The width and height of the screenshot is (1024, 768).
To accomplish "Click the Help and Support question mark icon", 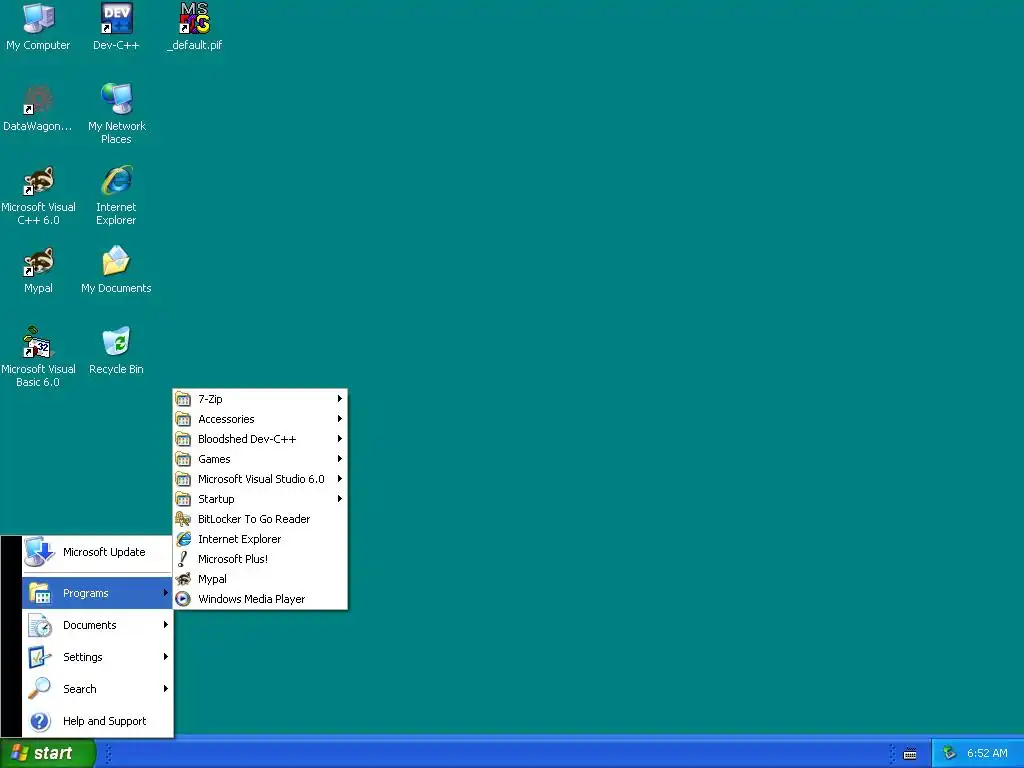I will pyautogui.click(x=40, y=721).
